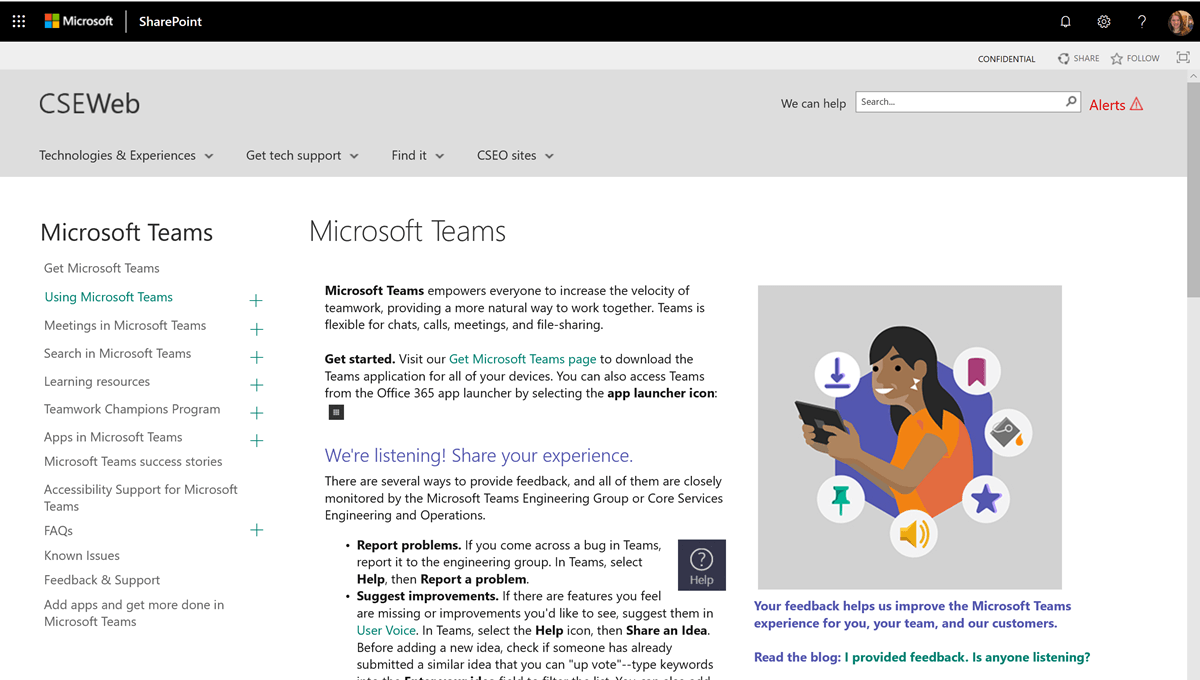The width and height of the screenshot is (1200, 680).
Task: Expand Meetings in Microsoft Teams plus sign
Action: (256, 329)
